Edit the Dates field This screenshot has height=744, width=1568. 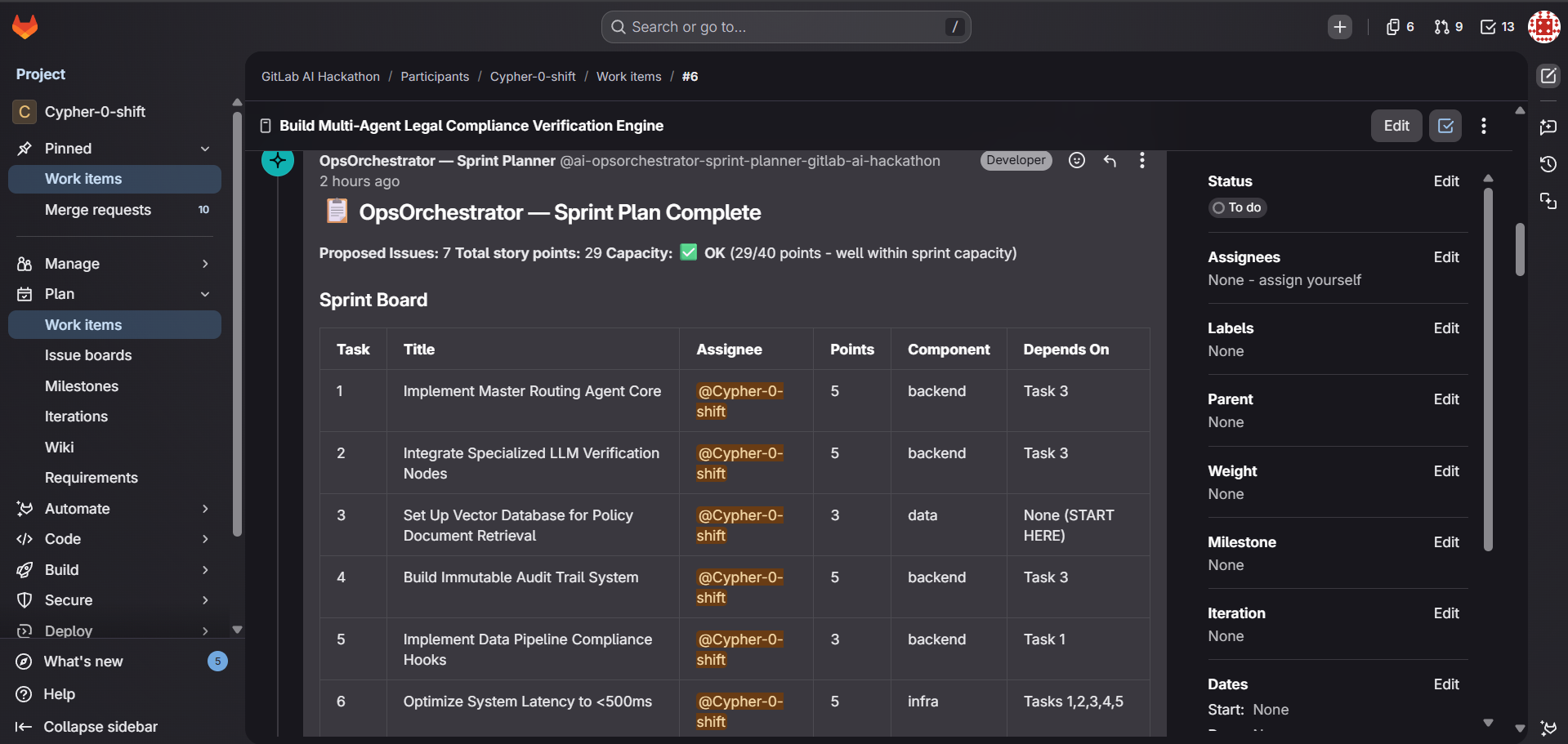[1446, 684]
